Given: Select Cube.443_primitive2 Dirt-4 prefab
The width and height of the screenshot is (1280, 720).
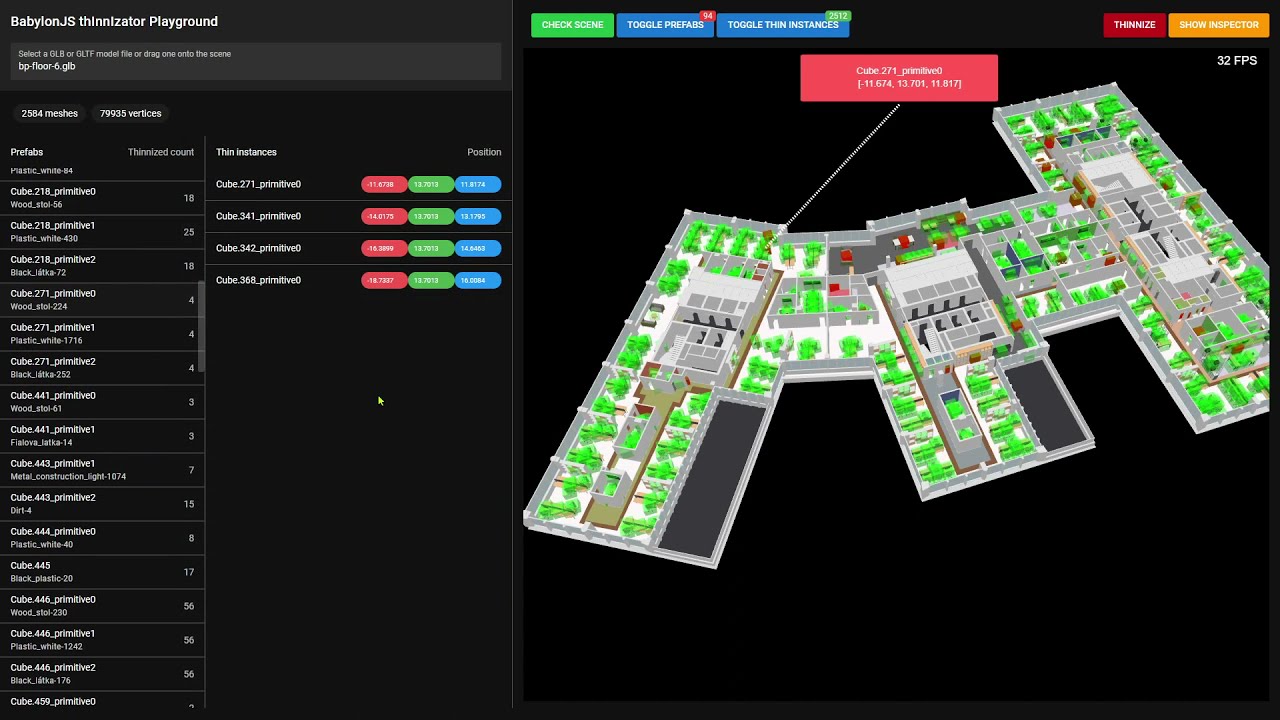Looking at the screenshot, I should pos(102,504).
